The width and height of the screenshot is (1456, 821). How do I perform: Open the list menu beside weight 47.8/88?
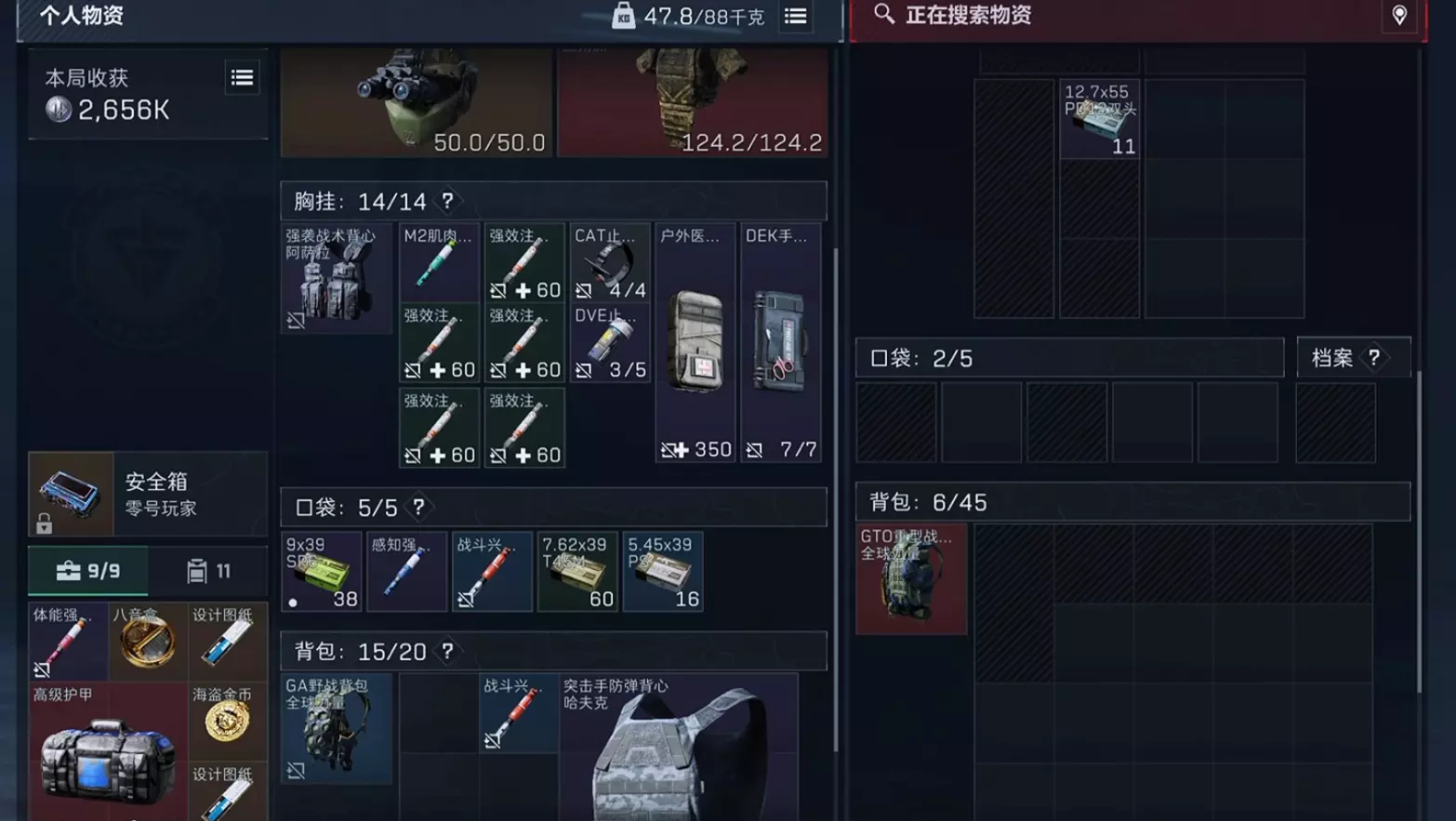795,16
